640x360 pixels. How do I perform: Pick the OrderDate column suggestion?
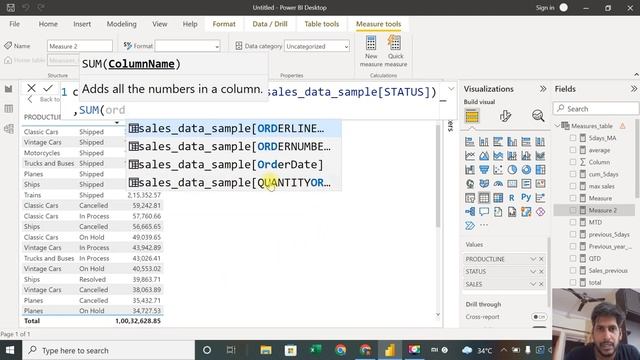(233, 164)
